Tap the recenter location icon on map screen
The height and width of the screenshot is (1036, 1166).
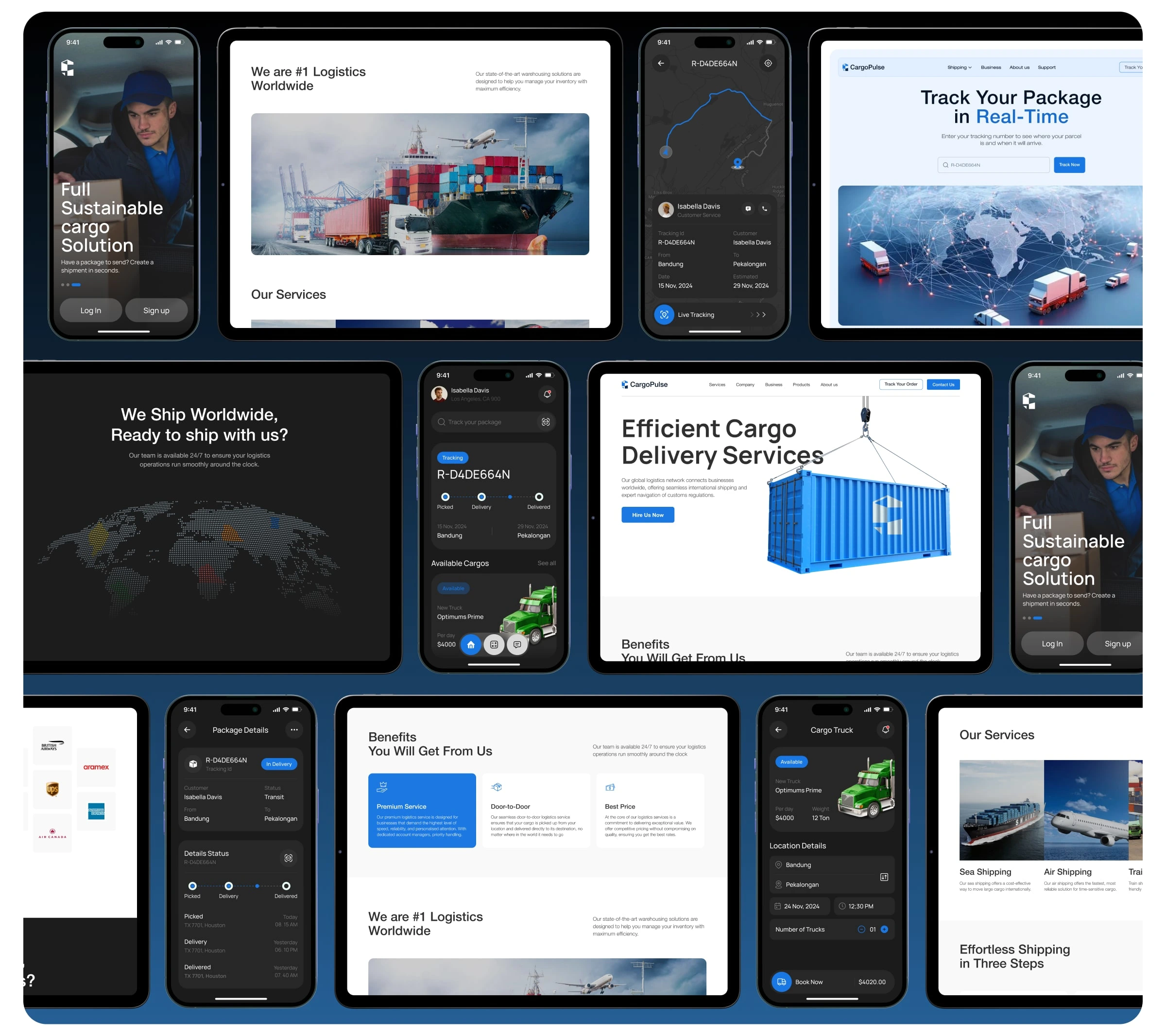pos(768,63)
